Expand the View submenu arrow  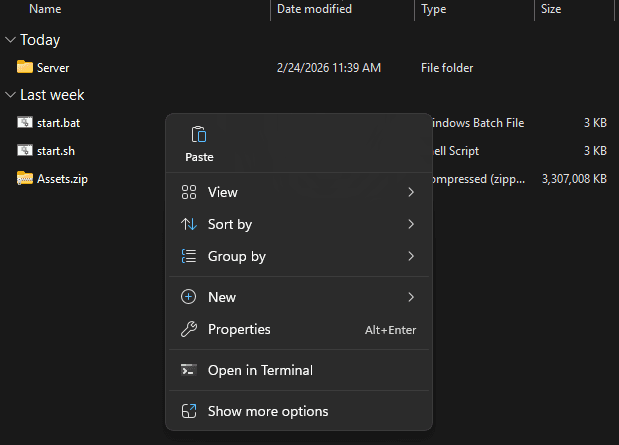[411, 192]
